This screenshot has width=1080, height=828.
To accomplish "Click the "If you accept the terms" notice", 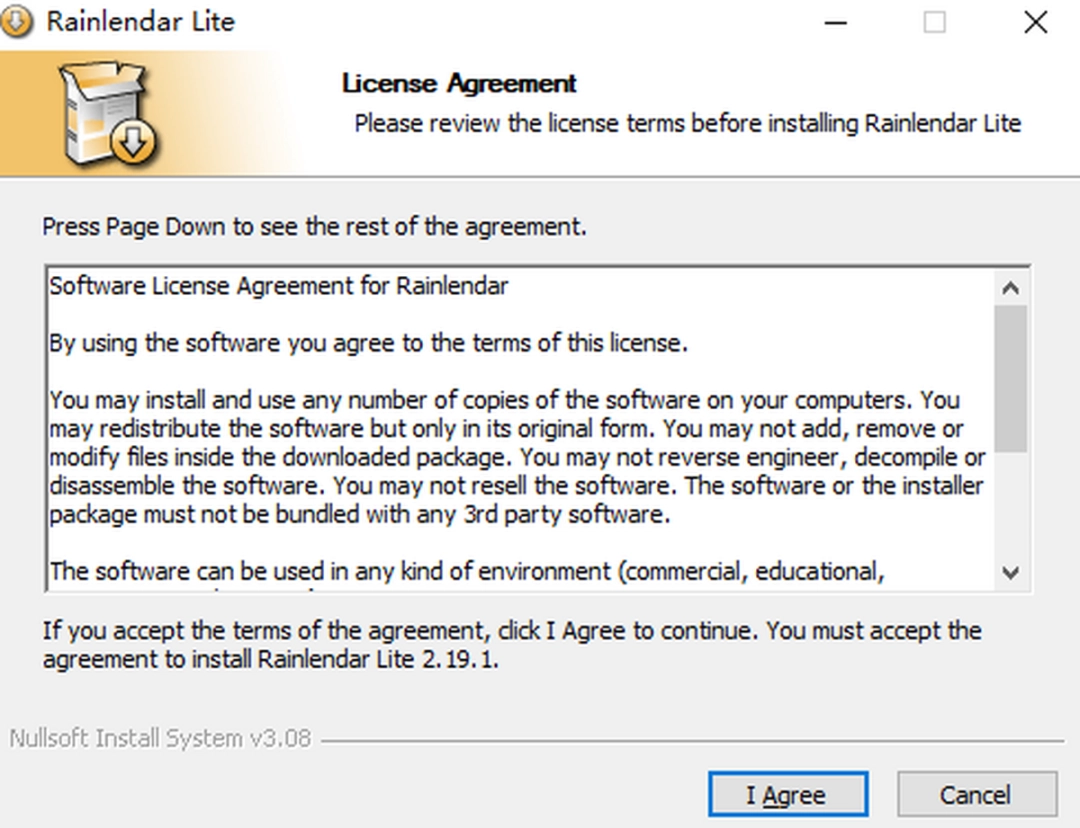I will [511, 645].
